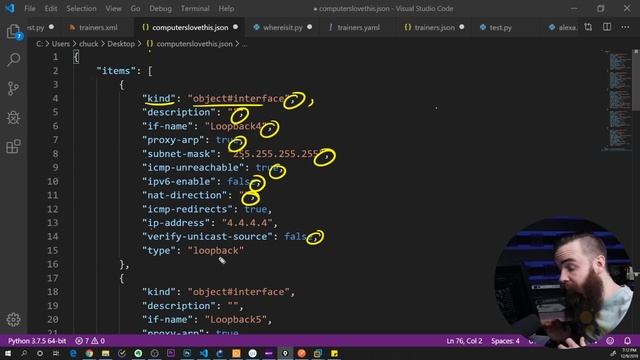Screen dimensions: 640x360
Task: Click the editor minimap
Action: click(x=617, y=100)
